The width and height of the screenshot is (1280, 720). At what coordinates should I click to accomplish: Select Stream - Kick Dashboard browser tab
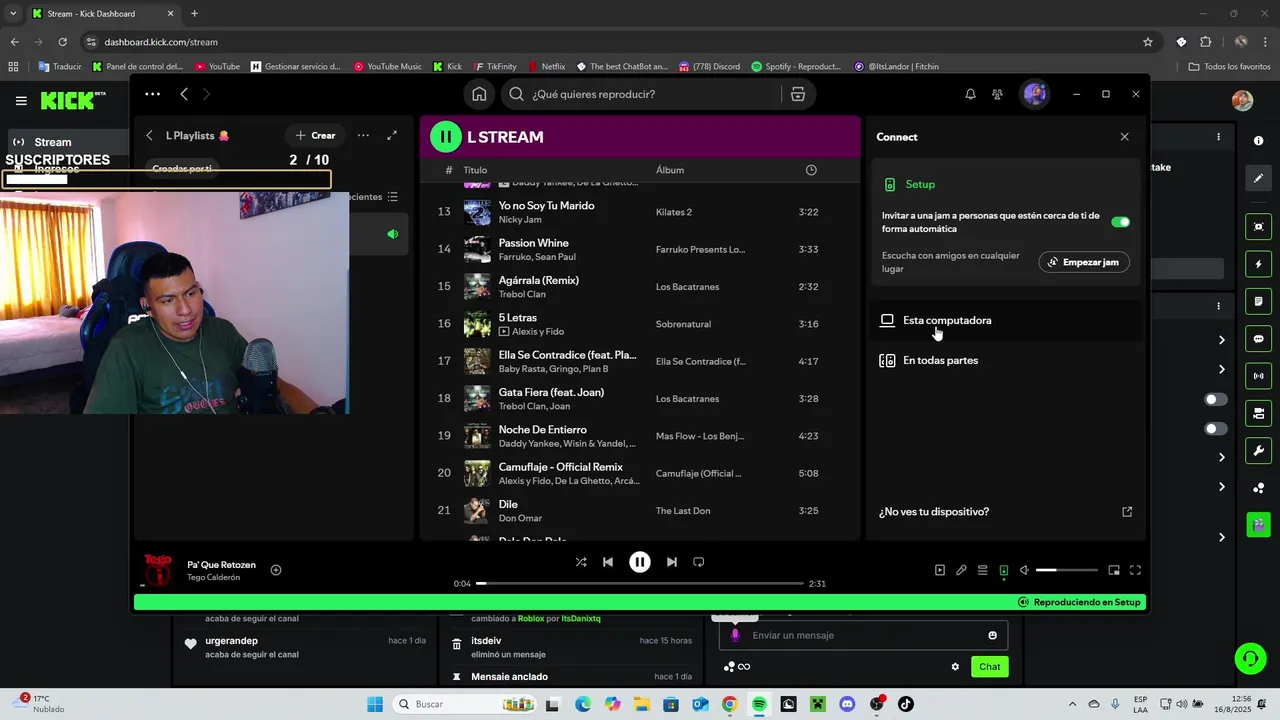pyautogui.click(x=102, y=14)
